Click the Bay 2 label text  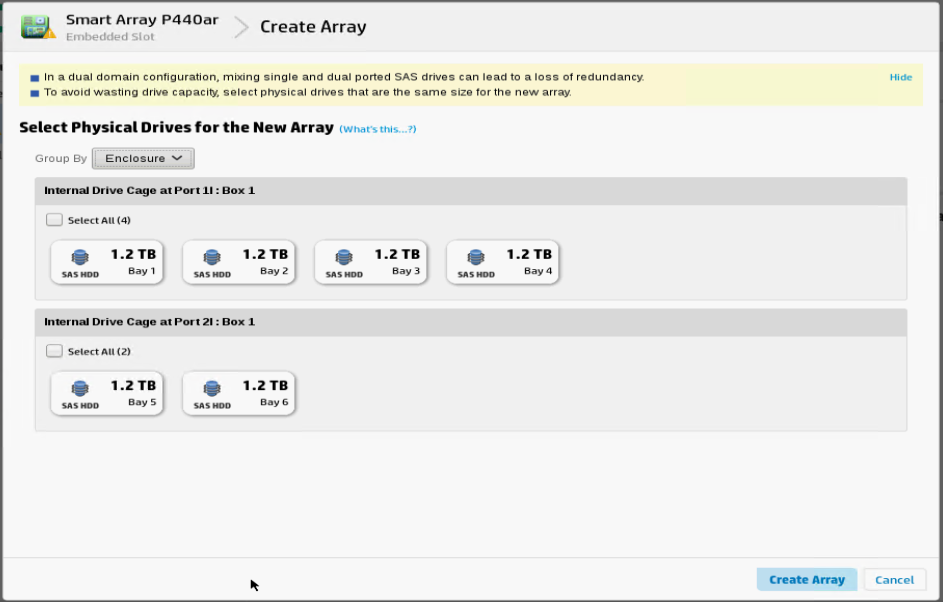274,271
